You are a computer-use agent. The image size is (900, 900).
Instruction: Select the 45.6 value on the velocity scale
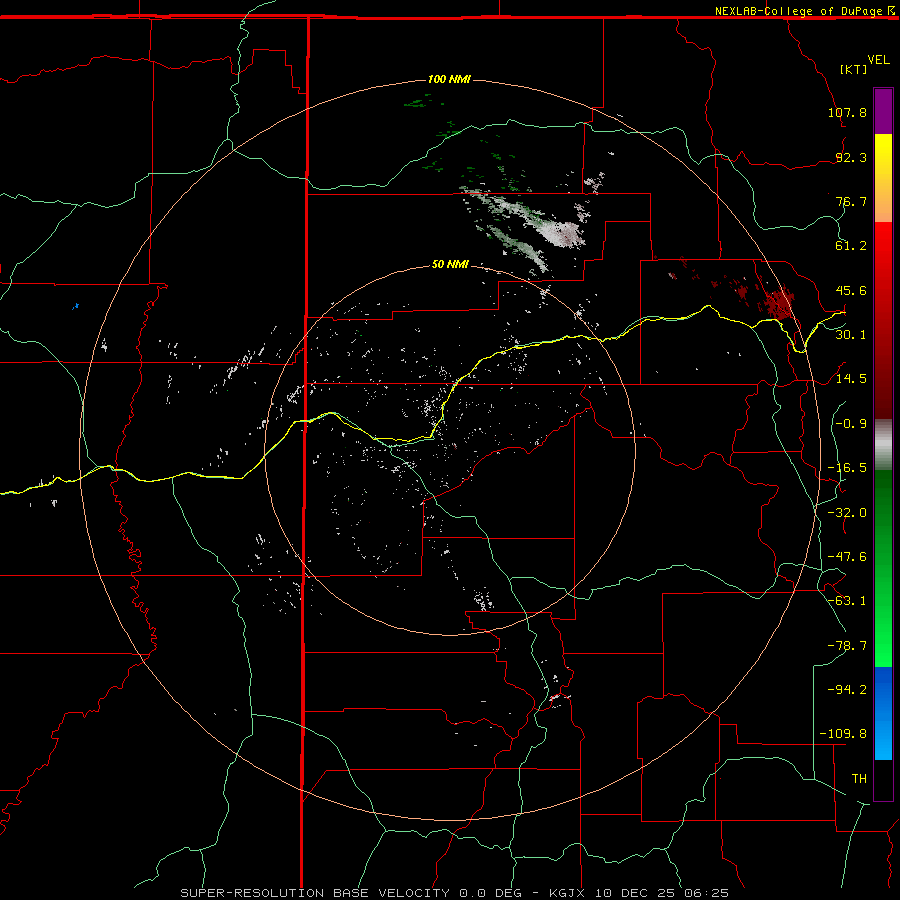coord(851,290)
